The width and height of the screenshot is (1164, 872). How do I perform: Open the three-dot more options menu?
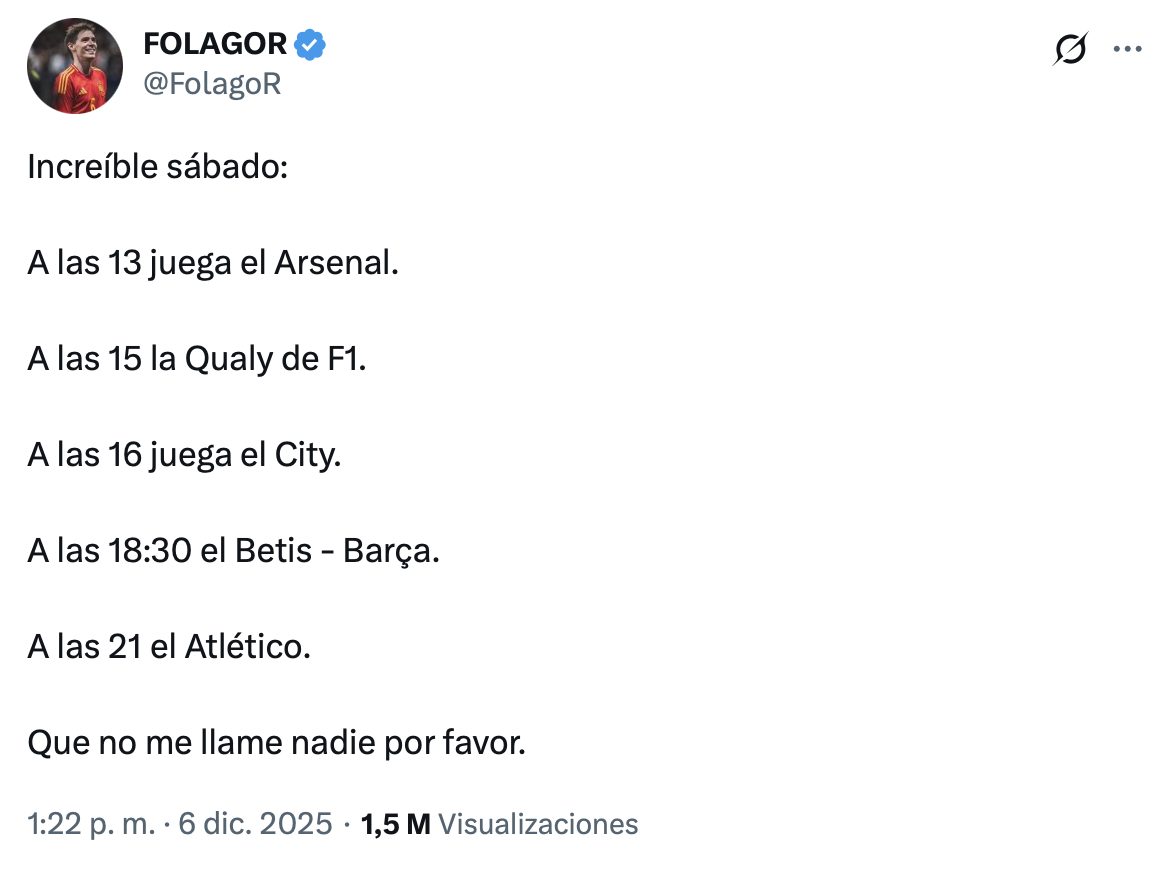(x=1127, y=49)
